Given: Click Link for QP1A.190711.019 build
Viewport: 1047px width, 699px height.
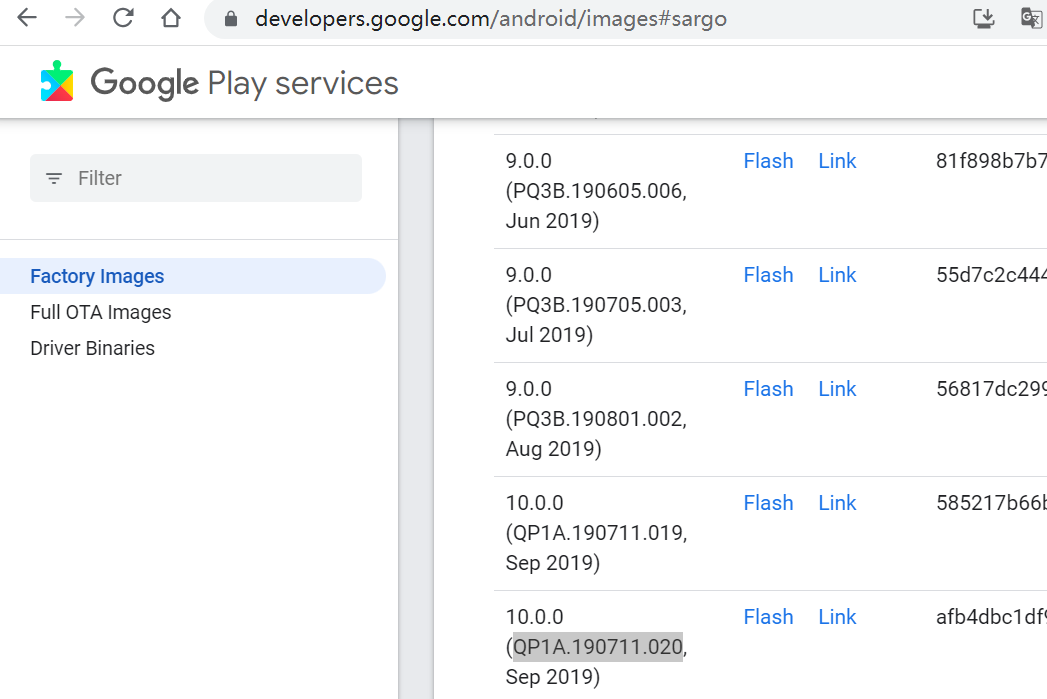Looking at the screenshot, I should [x=837, y=503].
